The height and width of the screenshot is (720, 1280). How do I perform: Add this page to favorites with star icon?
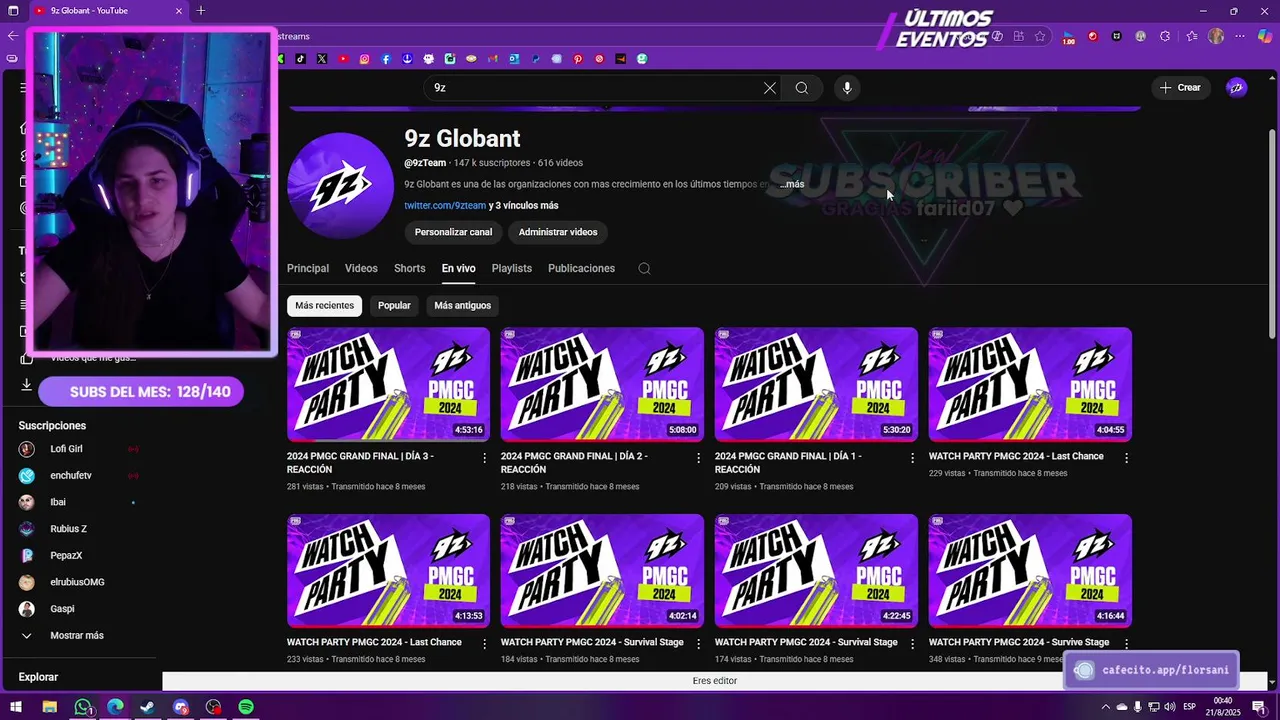(x=1040, y=36)
